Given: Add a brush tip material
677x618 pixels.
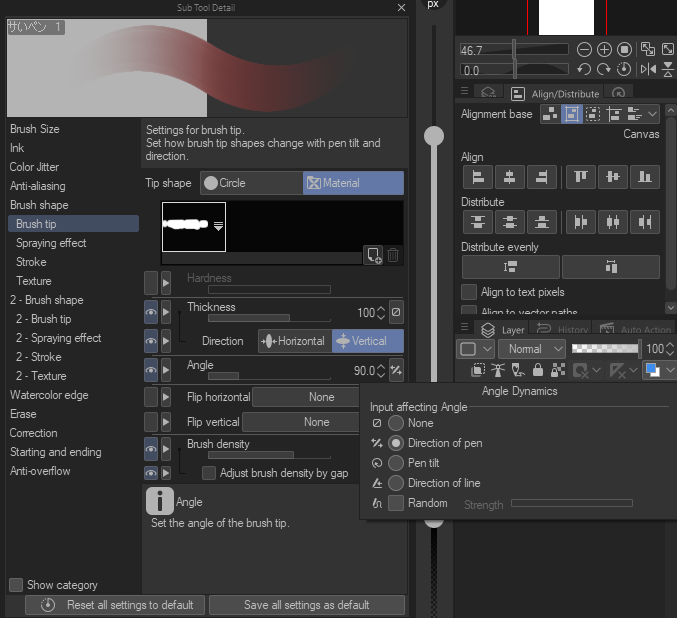Looking at the screenshot, I should [374, 255].
